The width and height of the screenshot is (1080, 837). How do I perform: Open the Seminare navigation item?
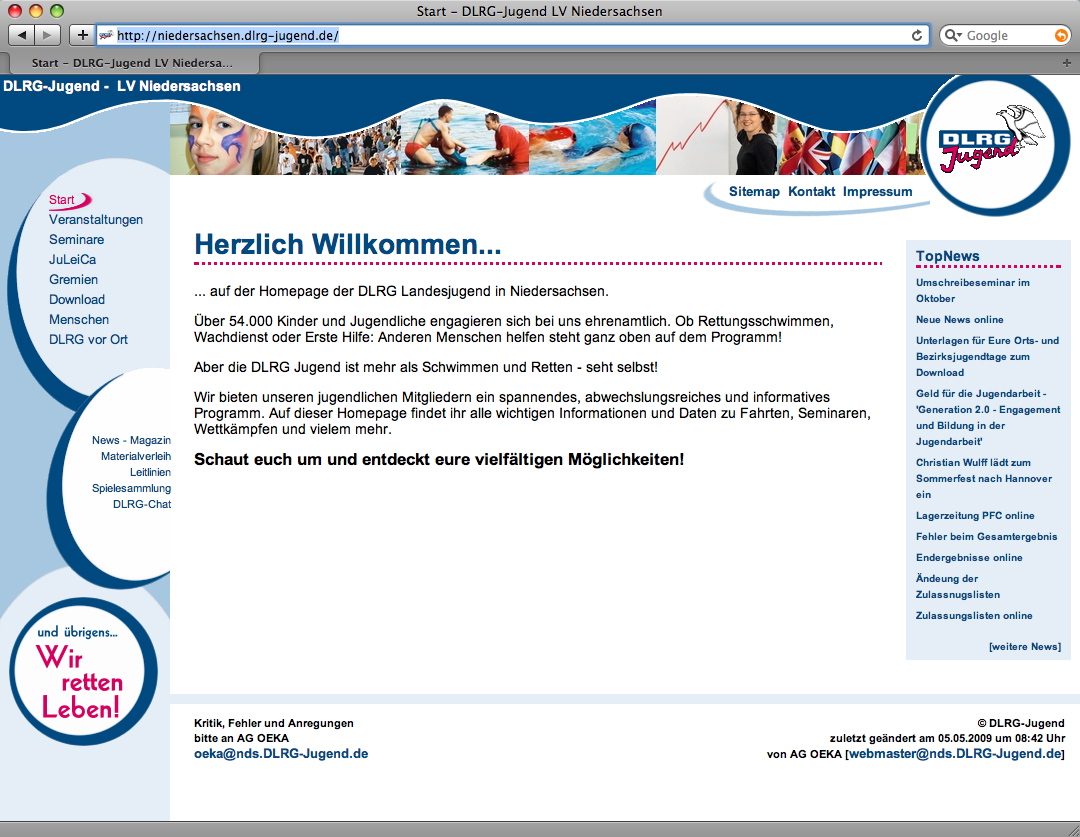(x=77, y=239)
